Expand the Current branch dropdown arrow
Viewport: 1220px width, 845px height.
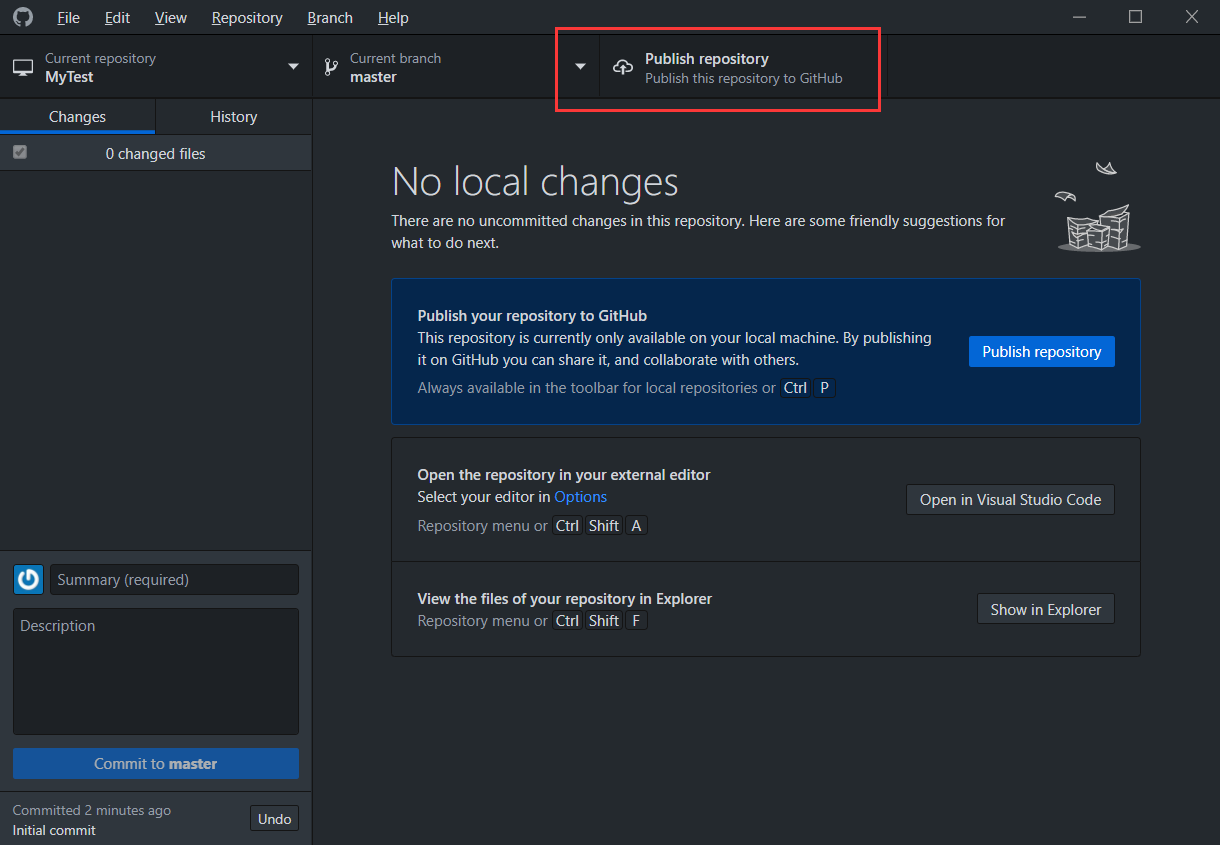580,67
